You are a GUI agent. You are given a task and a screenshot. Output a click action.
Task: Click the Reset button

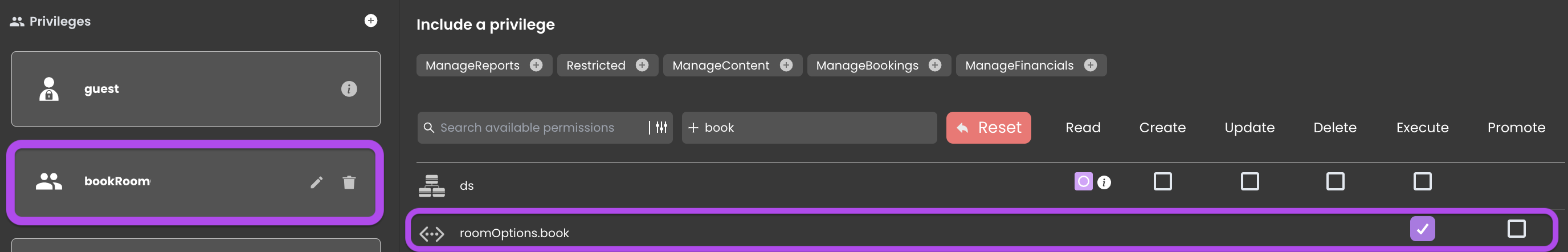(989, 128)
